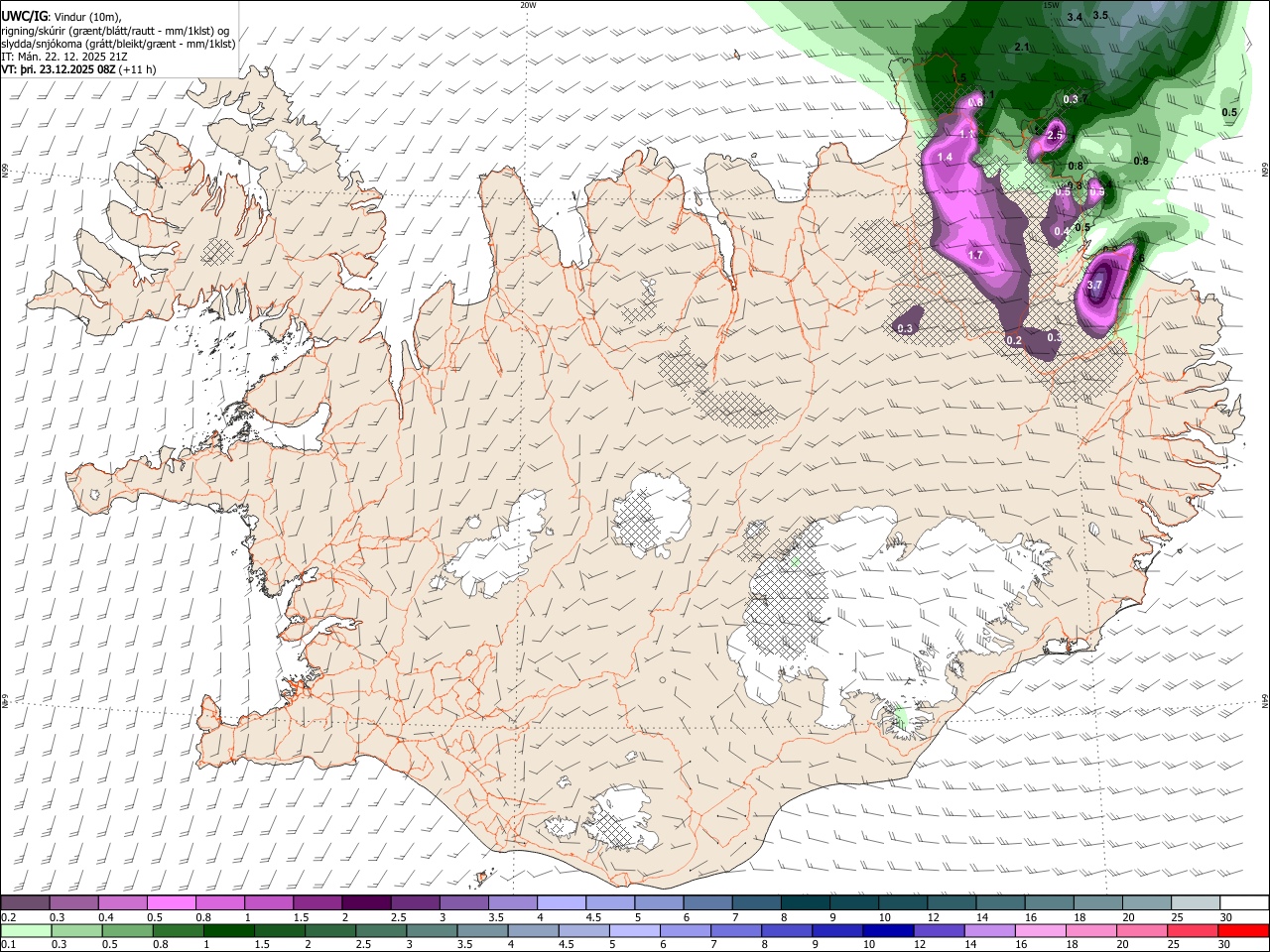The image size is (1270, 952).
Task: Click the lavender 4–4.5 swatch in upper legend
Action: 561,902
